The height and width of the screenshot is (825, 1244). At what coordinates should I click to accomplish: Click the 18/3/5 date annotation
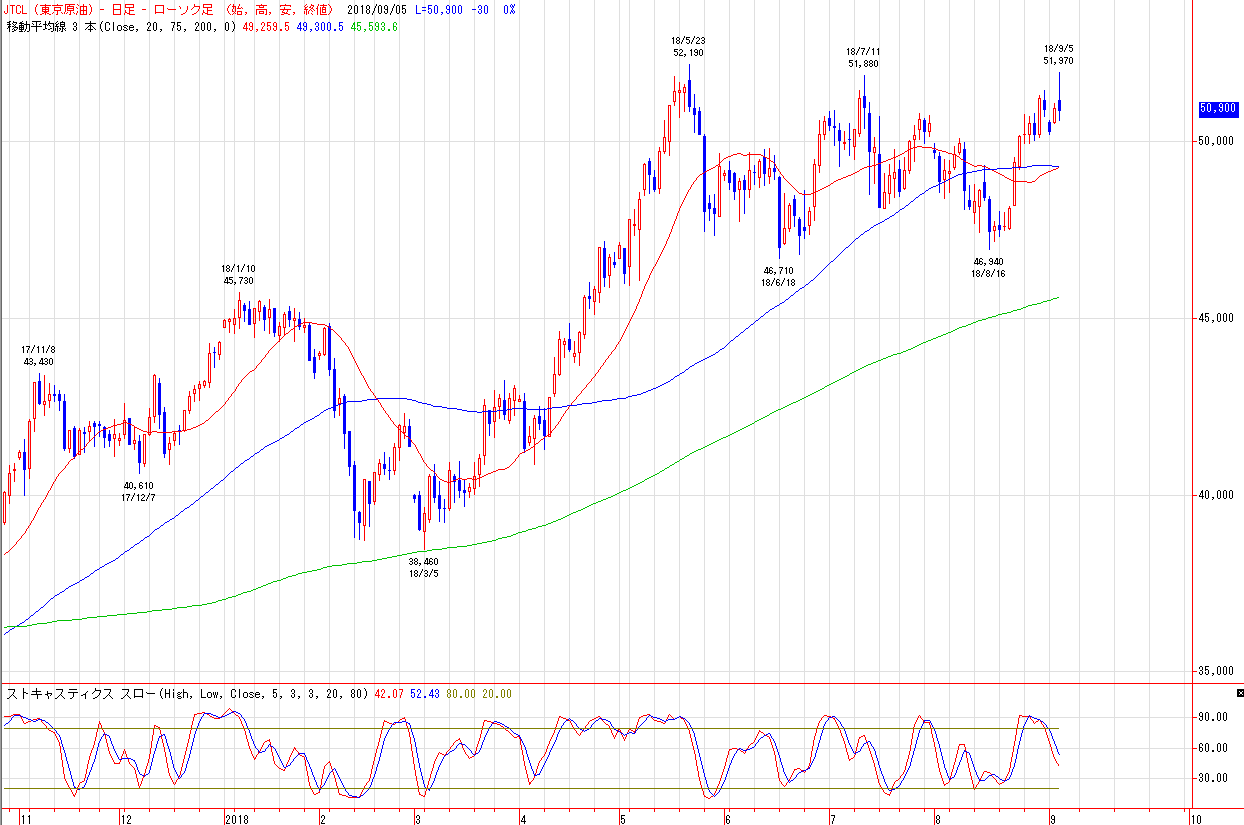click(x=423, y=573)
